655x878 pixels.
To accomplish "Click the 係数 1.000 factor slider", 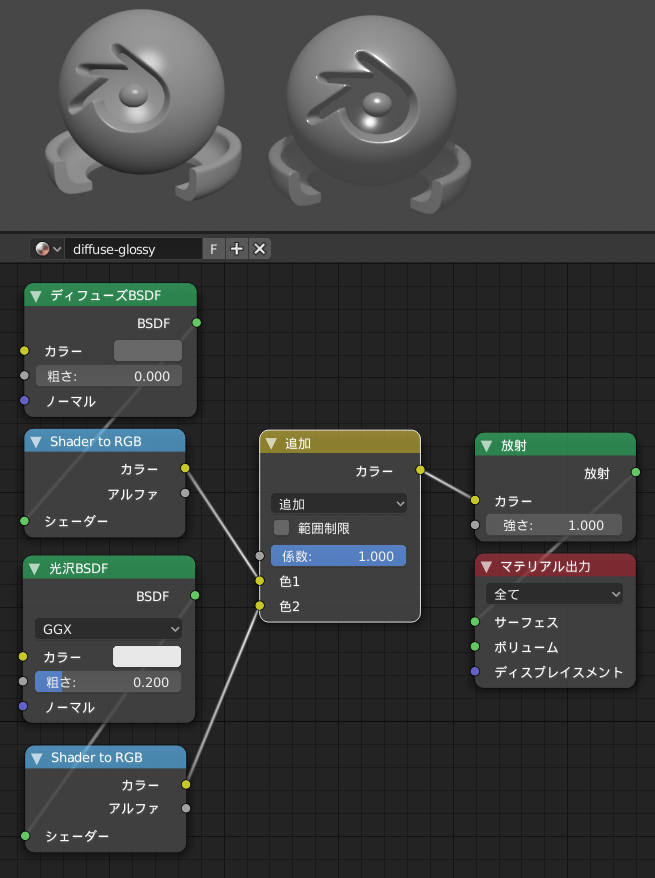I will (x=338, y=556).
